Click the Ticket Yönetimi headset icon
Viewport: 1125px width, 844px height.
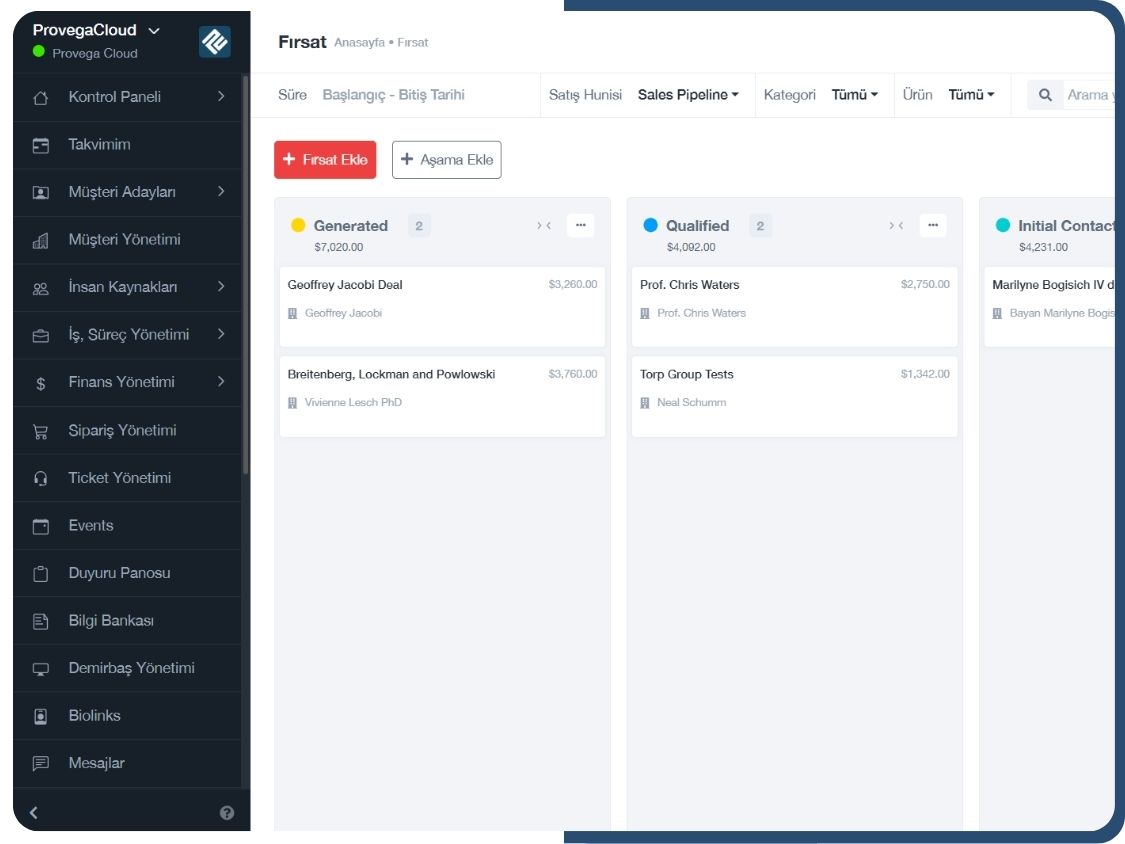[41, 478]
